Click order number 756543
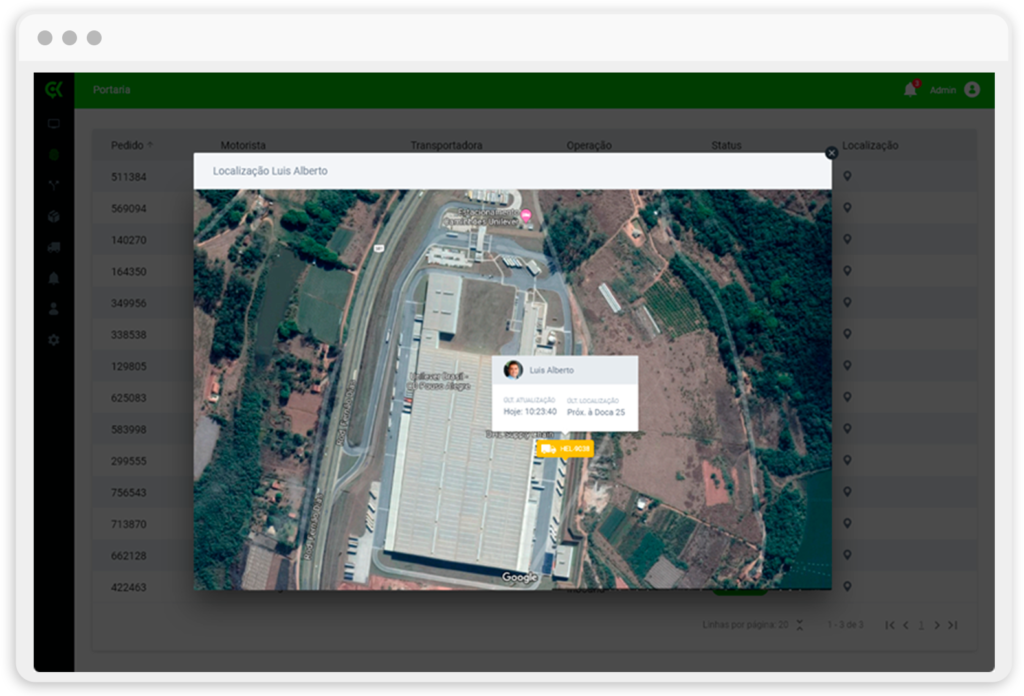This screenshot has width=1024, height=696. tap(129, 492)
